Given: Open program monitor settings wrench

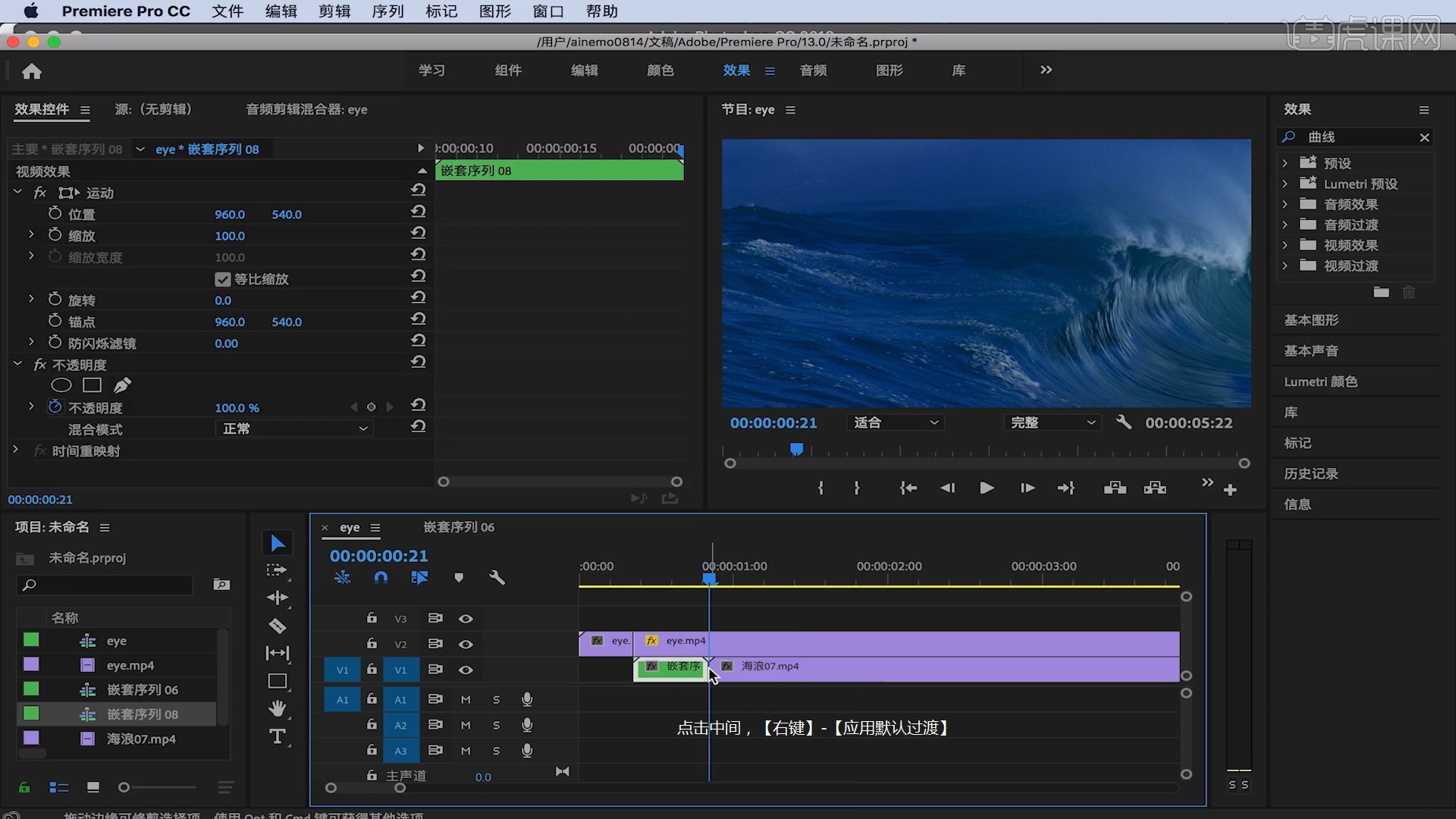Looking at the screenshot, I should [x=1124, y=422].
